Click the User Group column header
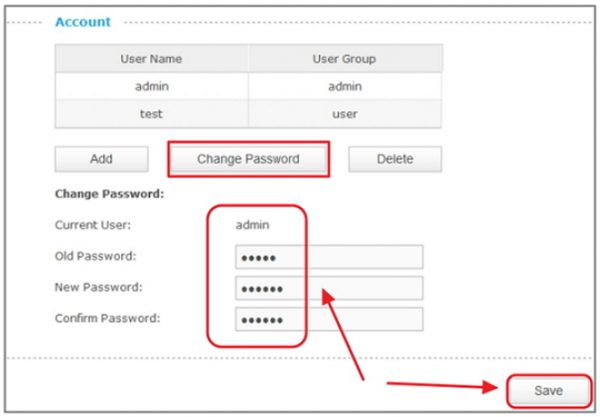The image size is (600, 417). click(x=344, y=59)
